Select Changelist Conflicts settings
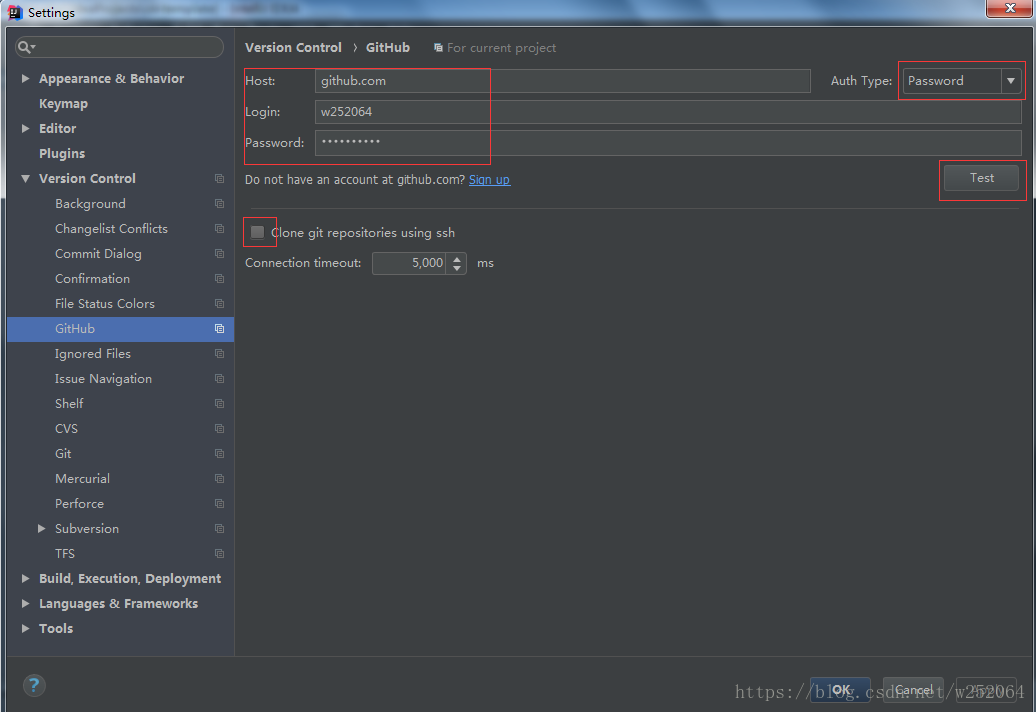The height and width of the screenshot is (712, 1036). click(112, 229)
